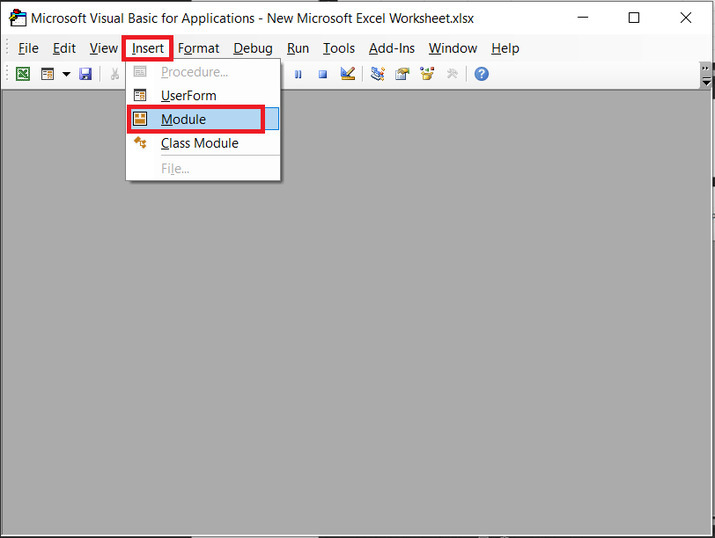
Task: Open the dropdown arrow beside Insert UserForm icon
Action: [x=66, y=74]
